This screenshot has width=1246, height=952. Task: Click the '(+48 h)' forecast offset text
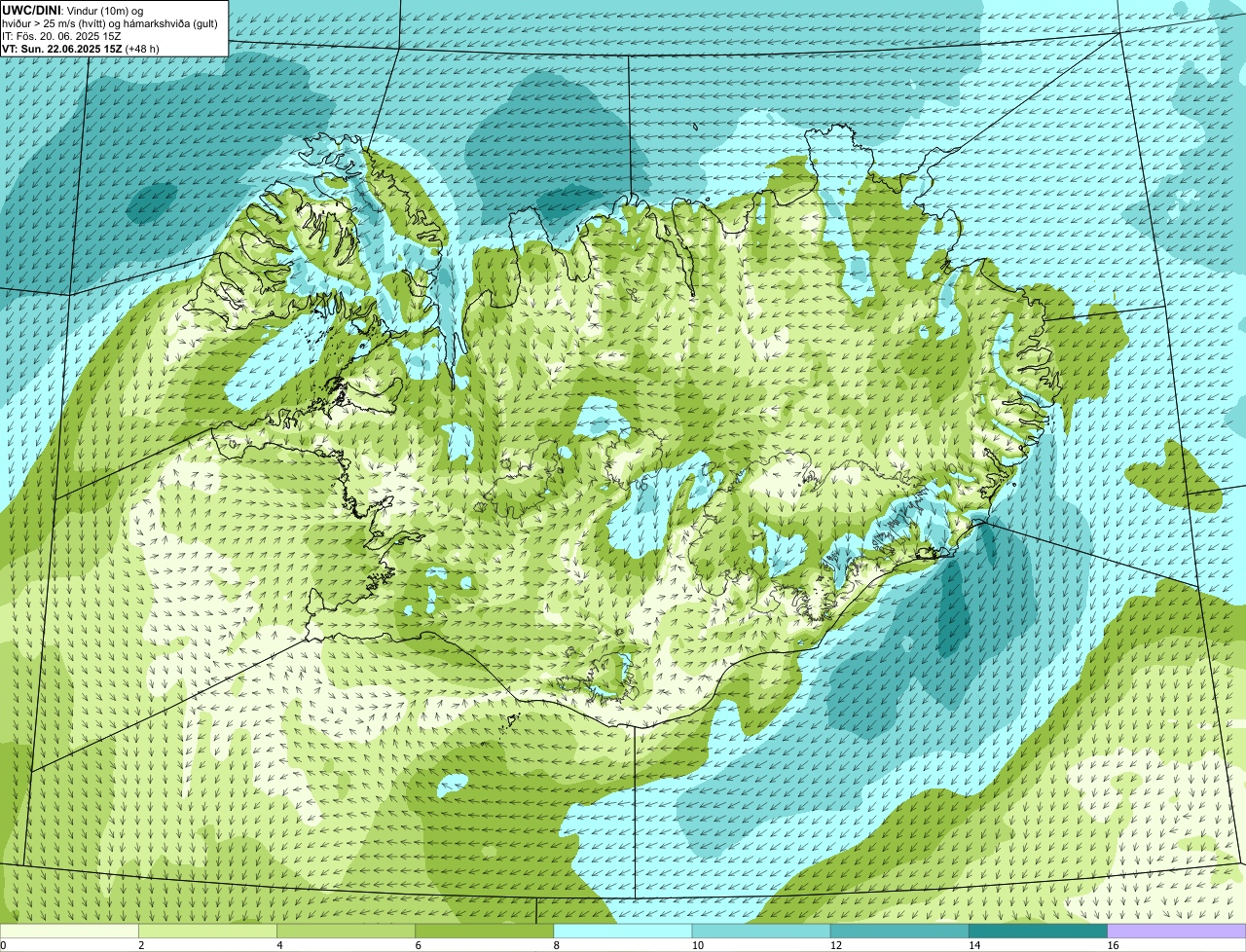[142, 49]
